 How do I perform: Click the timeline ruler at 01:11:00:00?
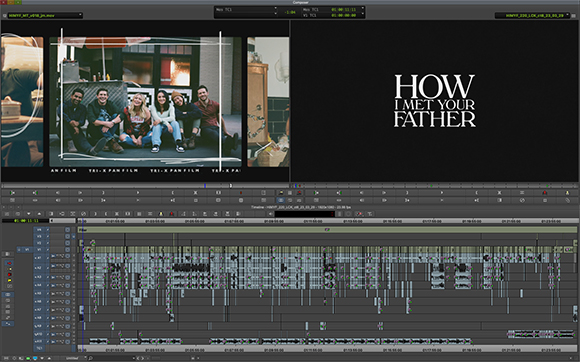(x=313, y=221)
